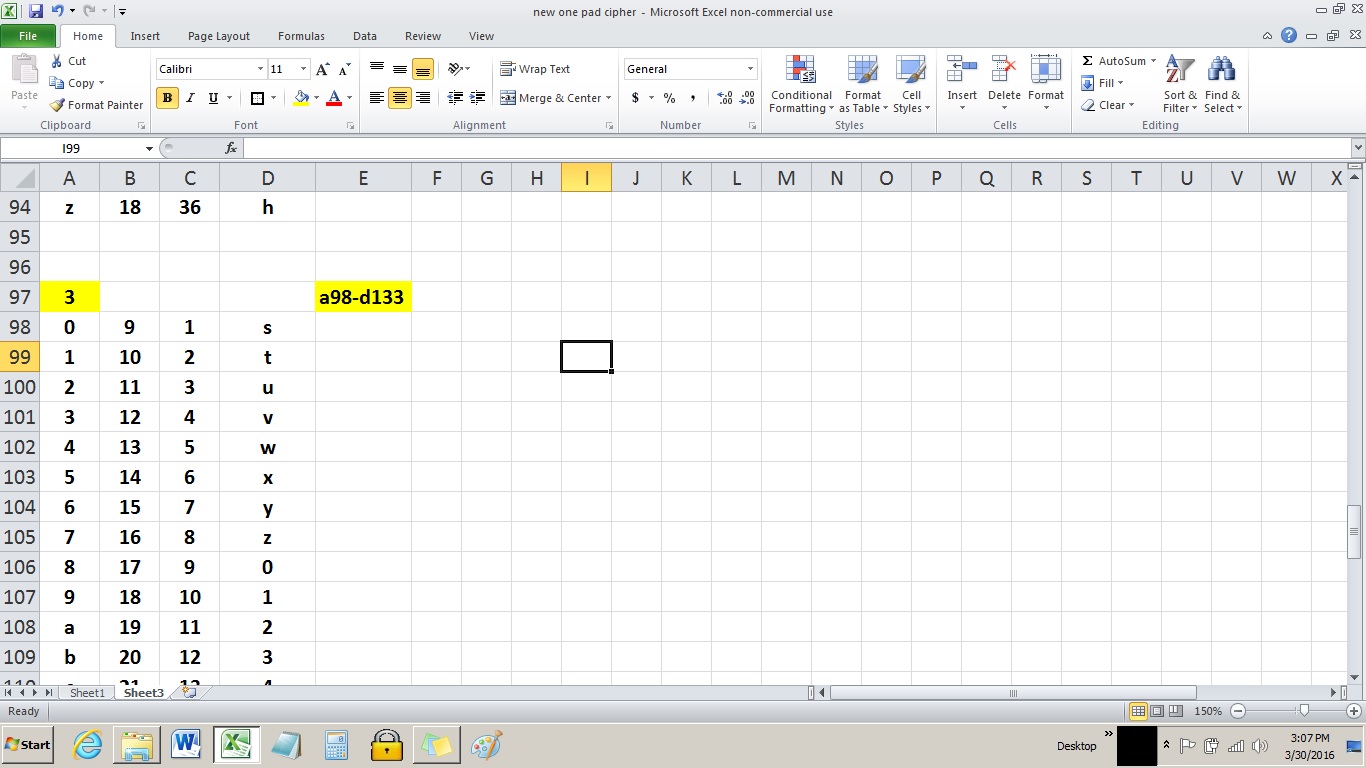Viewport: 1366px width, 768px height.
Task: Apply the red Font Color A
Action: click(x=334, y=98)
